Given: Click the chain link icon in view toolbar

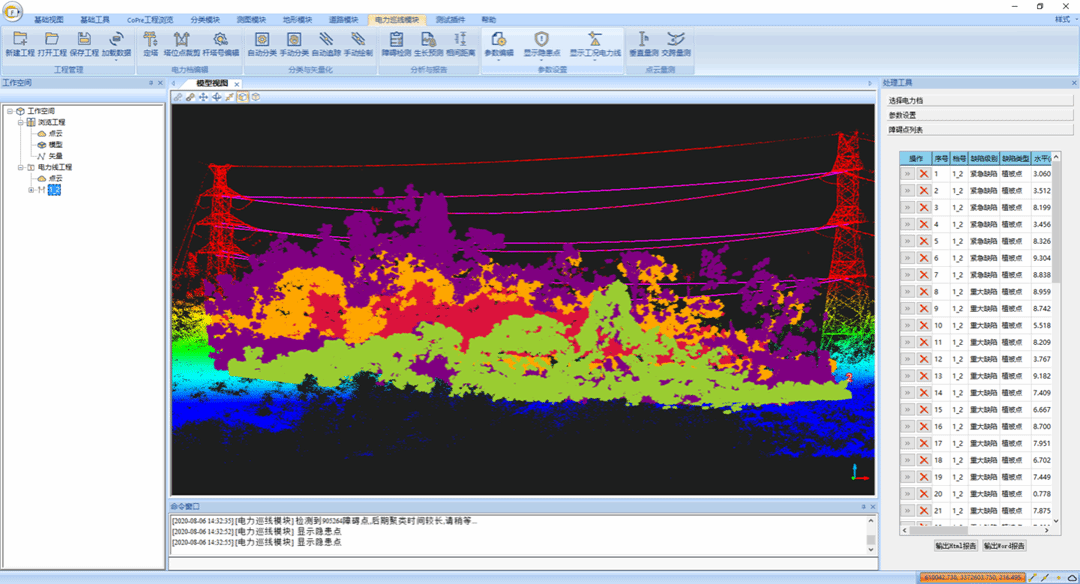Looking at the screenshot, I should pos(190,97).
